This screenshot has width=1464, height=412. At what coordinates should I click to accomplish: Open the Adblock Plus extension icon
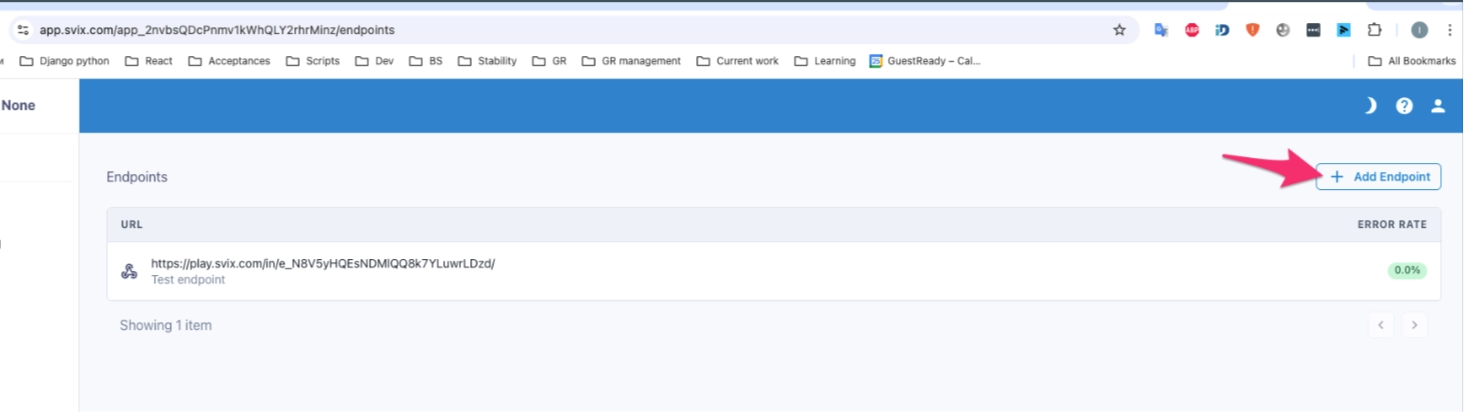pyautogui.click(x=1192, y=30)
